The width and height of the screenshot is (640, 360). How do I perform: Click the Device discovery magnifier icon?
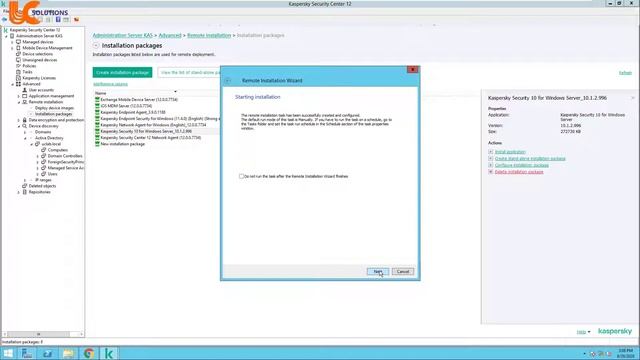click(x=24, y=126)
